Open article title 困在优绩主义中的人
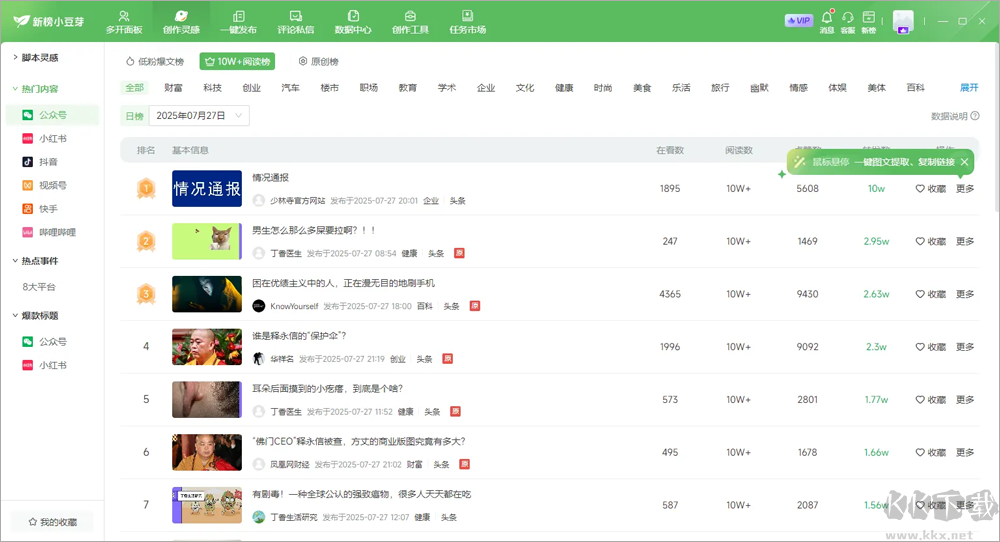Screen dimensions: 1000x542 343,283
